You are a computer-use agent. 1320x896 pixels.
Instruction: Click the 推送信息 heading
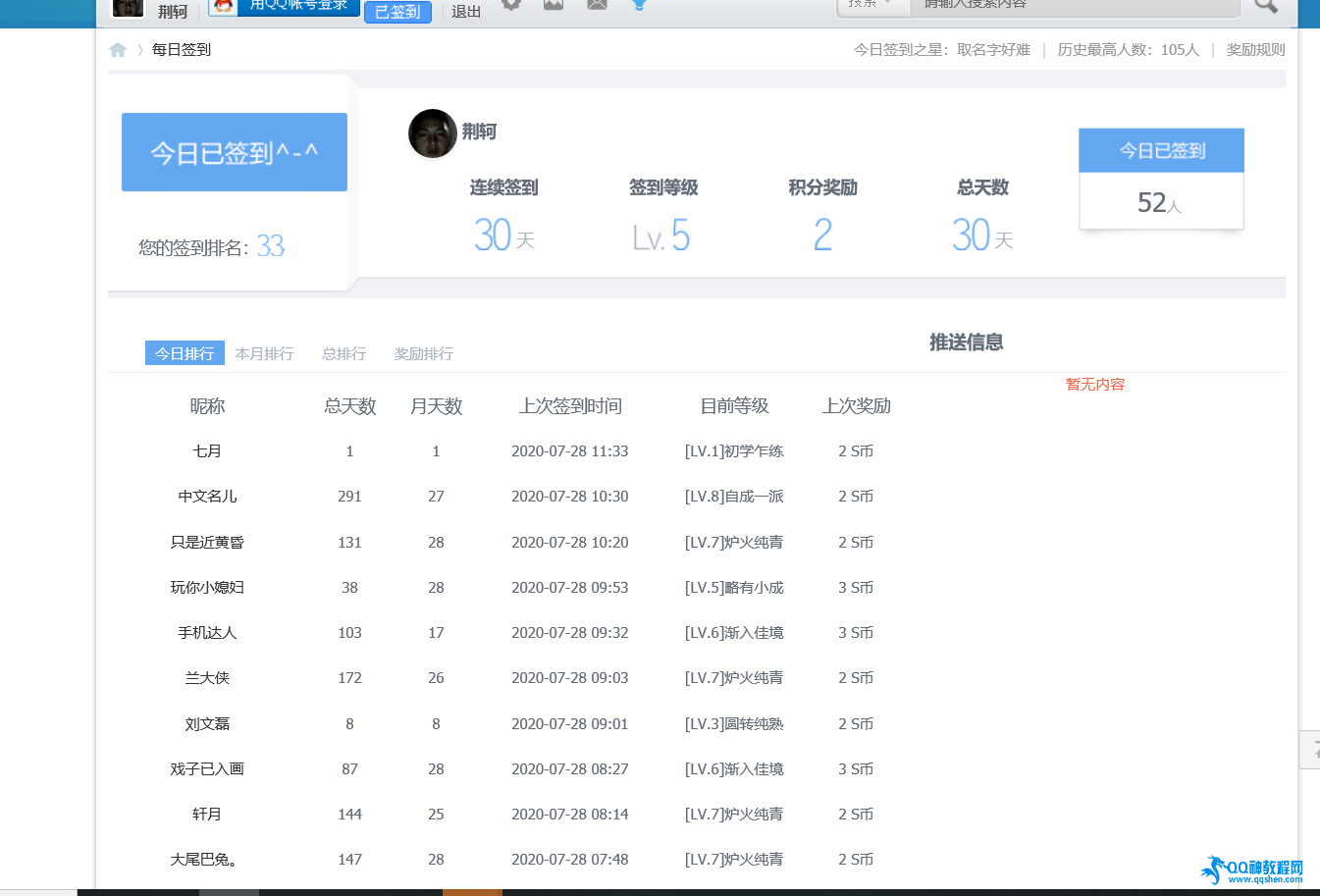967,343
